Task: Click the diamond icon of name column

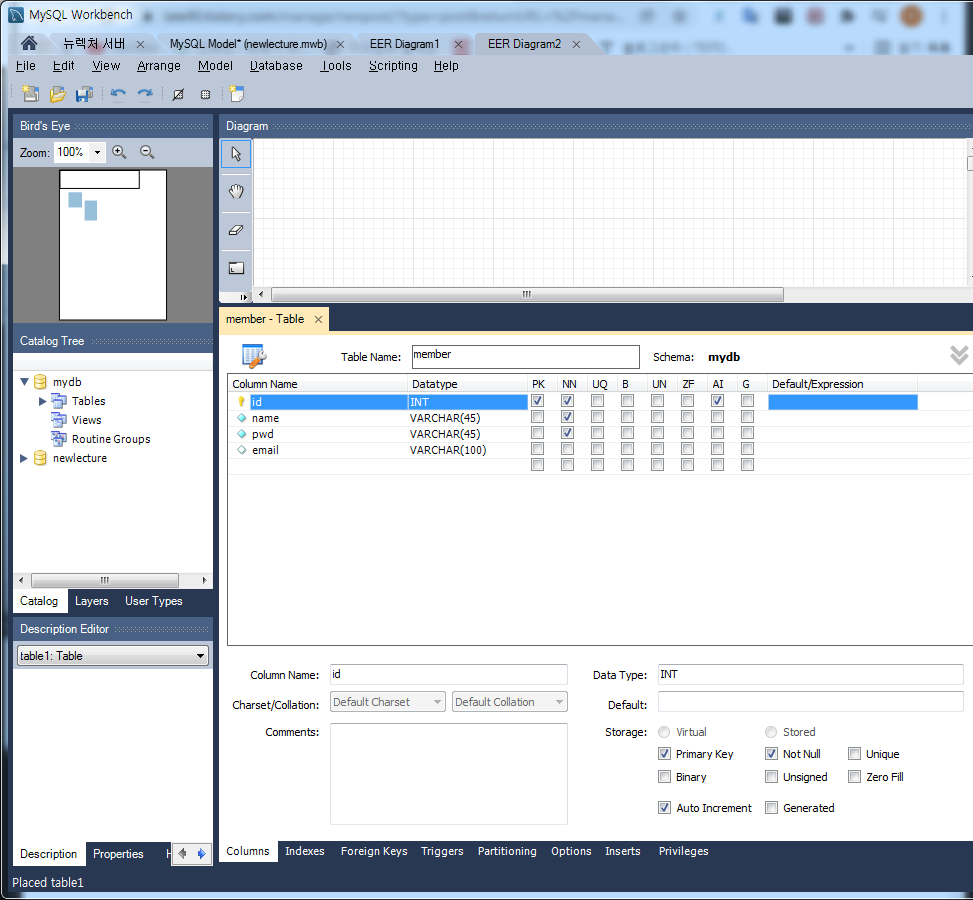Action: coord(241,418)
